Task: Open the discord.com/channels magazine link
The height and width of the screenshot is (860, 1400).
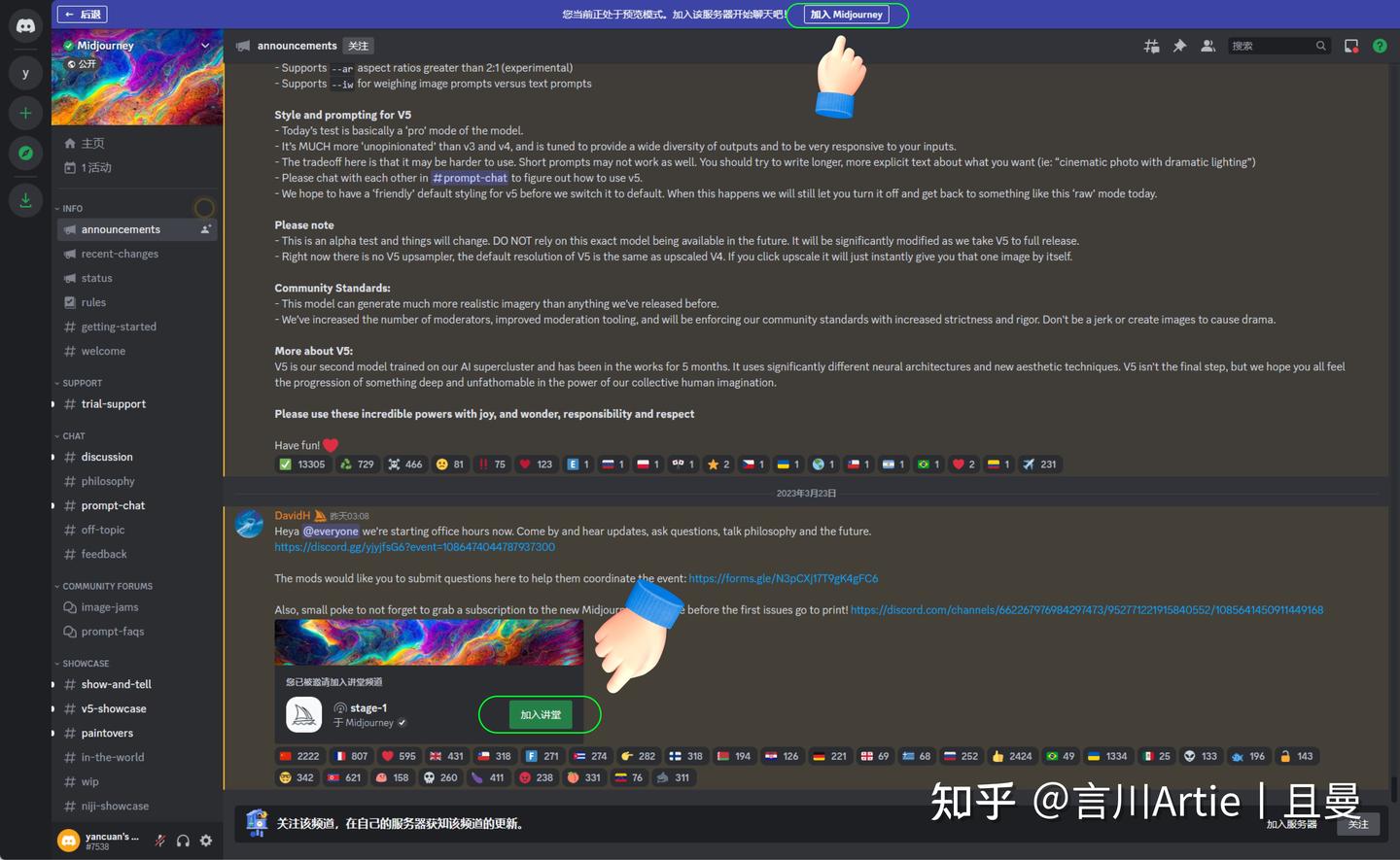Action: [x=1087, y=610]
